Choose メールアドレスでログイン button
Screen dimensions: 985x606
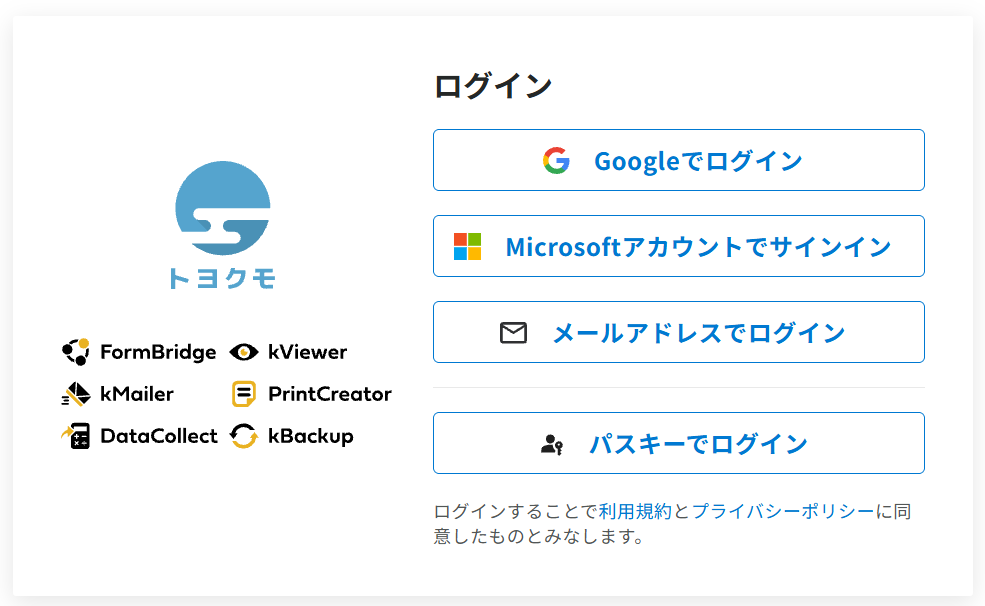tap(678, 332)
